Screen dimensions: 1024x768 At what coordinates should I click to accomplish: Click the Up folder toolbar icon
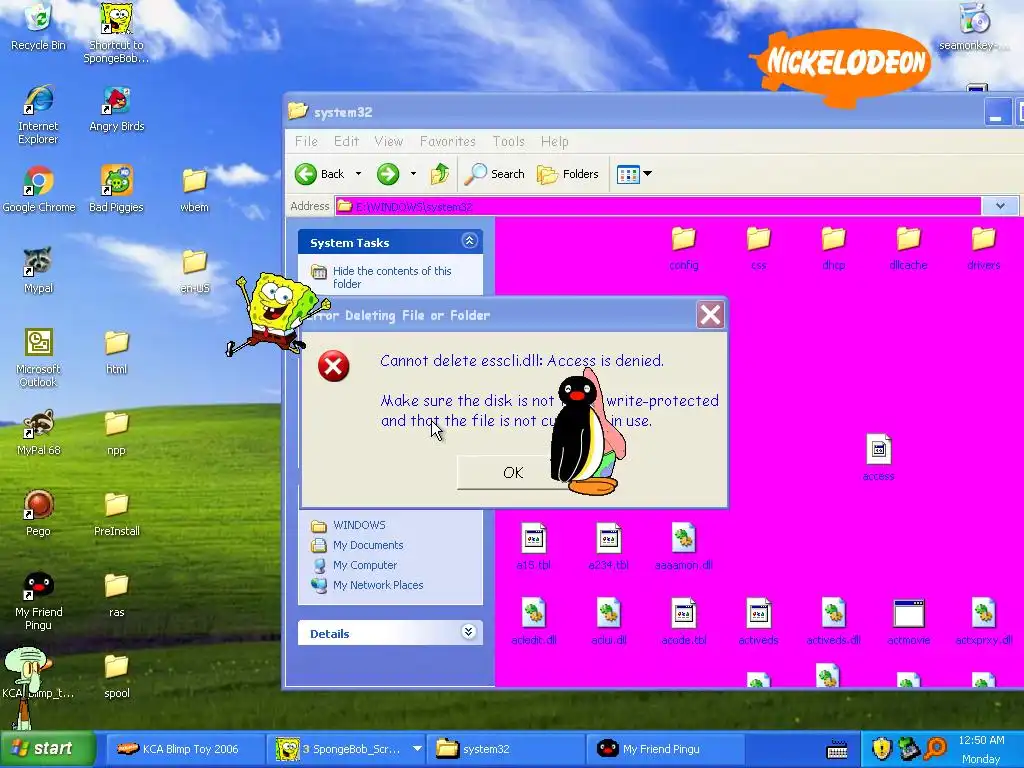click(x=440, y=174)
